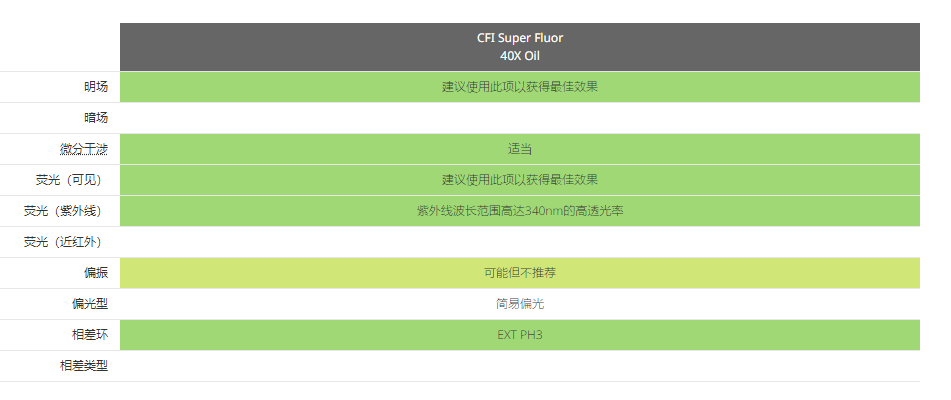Click the 偏光型 row label
This screenshot has width=951, height=400.
tap(90, 304)
